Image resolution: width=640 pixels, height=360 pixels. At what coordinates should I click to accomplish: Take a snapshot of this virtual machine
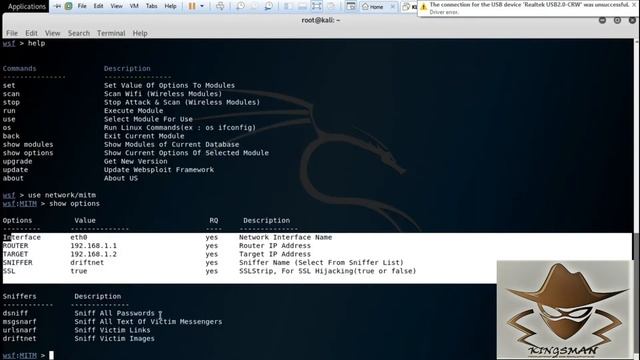pyautogui.click(x=240, y=6)
